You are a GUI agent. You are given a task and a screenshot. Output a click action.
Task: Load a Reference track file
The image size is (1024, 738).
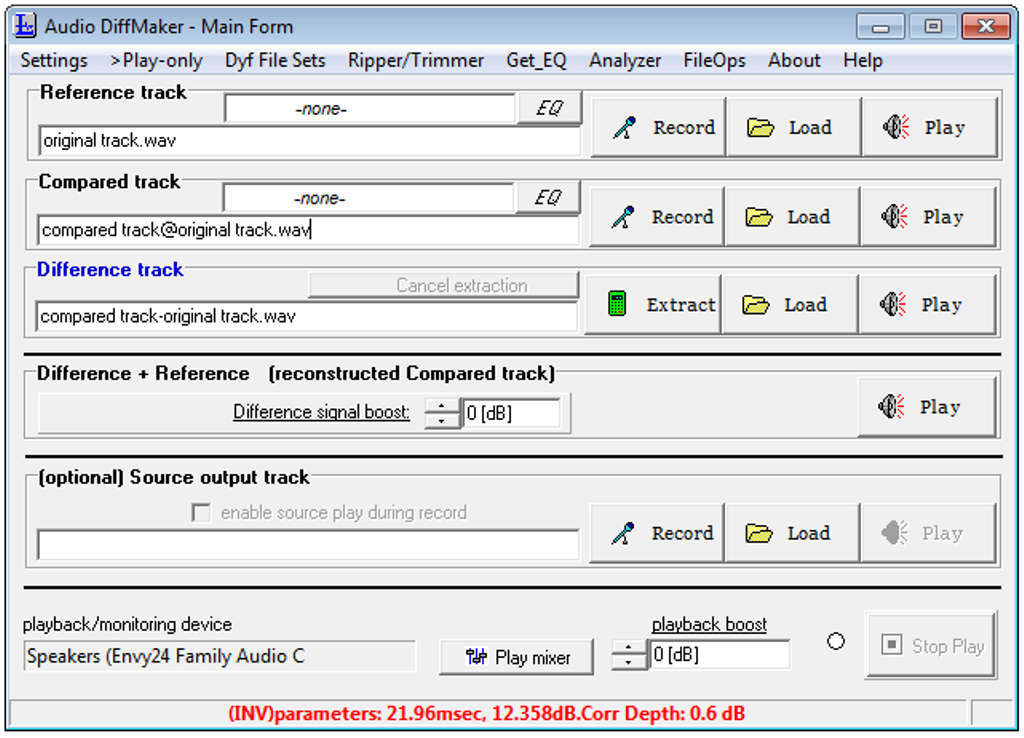(x=794, y=128)
